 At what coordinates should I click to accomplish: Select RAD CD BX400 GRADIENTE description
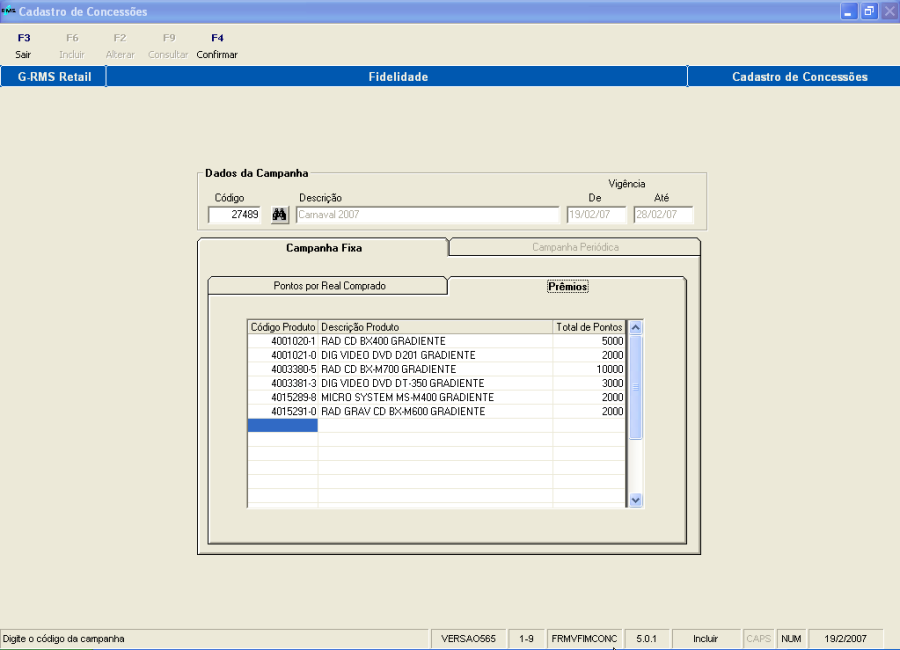pyautogui.click(x=383, y=341)
